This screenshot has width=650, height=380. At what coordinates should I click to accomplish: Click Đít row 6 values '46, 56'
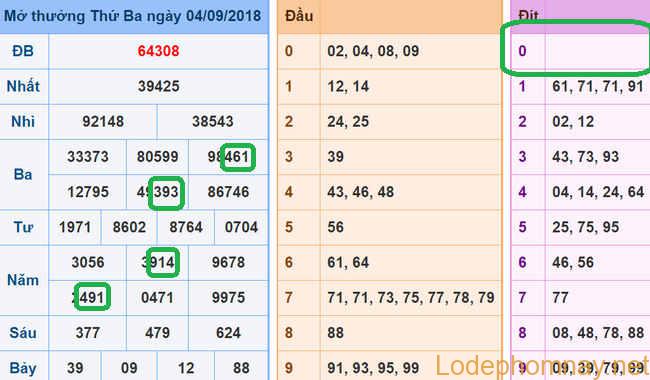click(x=573, y=262)
